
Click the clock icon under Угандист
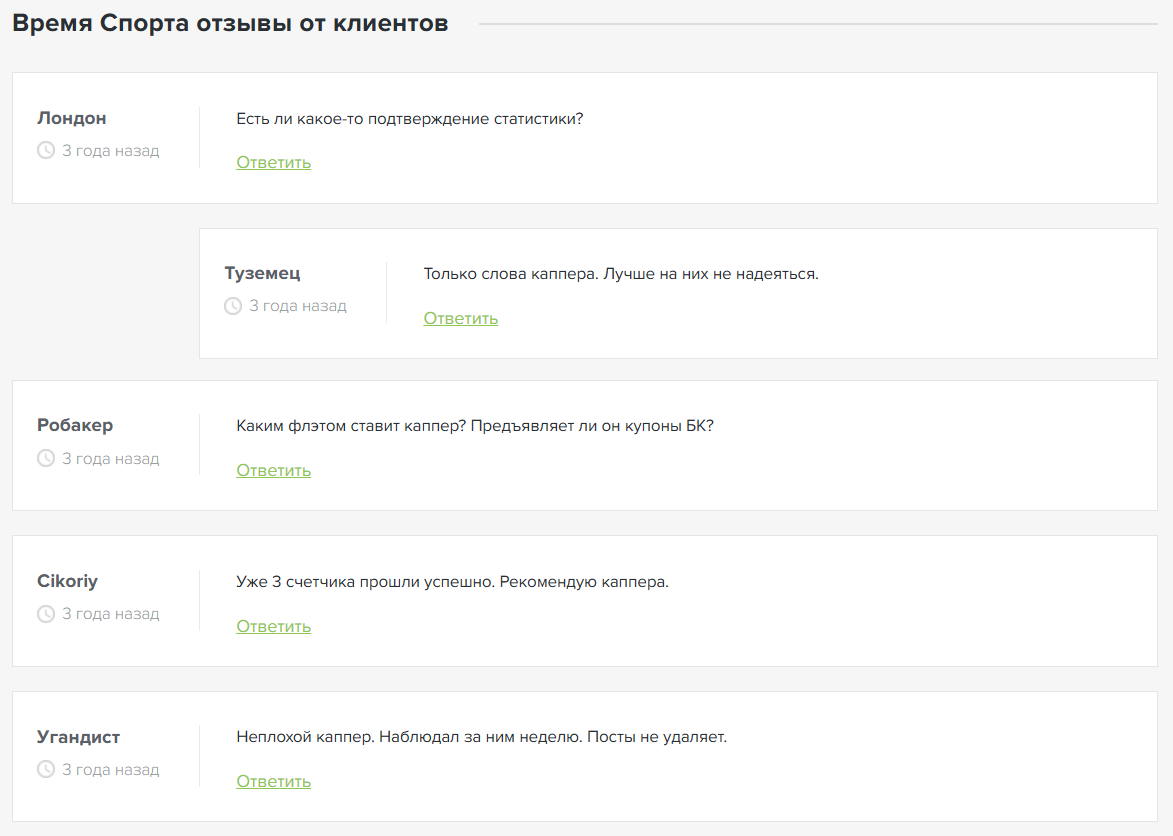pyautogui.click(x=45, y=770)
